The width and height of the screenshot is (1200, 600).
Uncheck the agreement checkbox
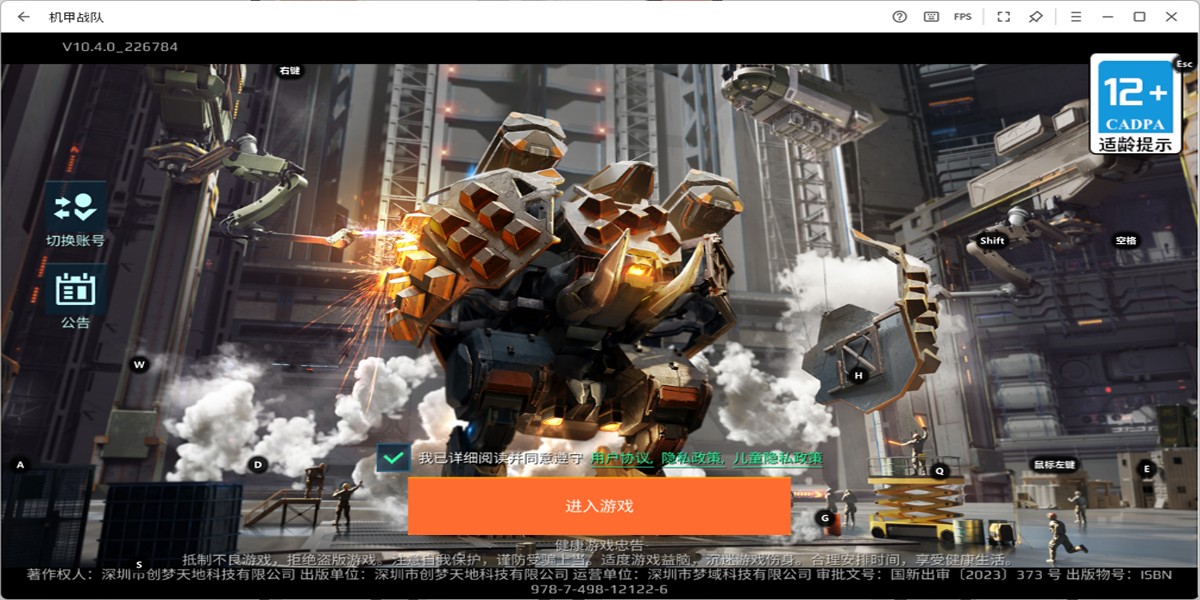pos(394,458)
